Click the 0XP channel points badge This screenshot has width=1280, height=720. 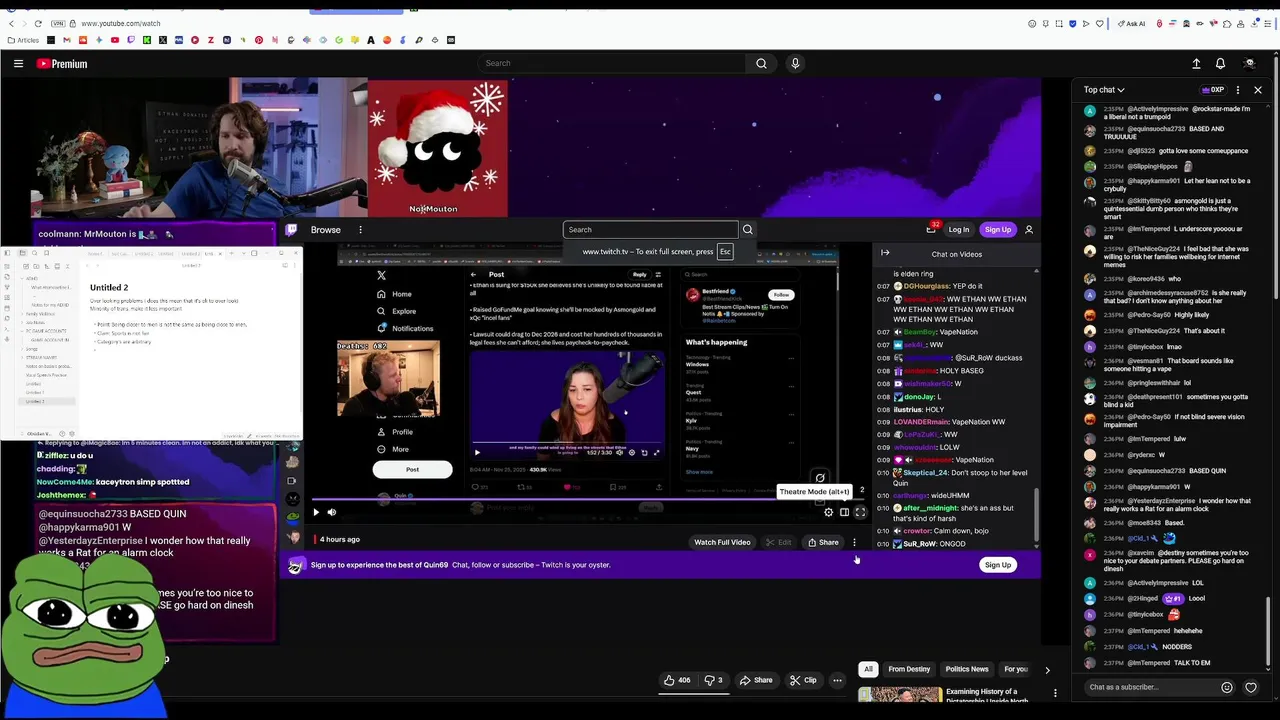click(x=1211, y=90)
